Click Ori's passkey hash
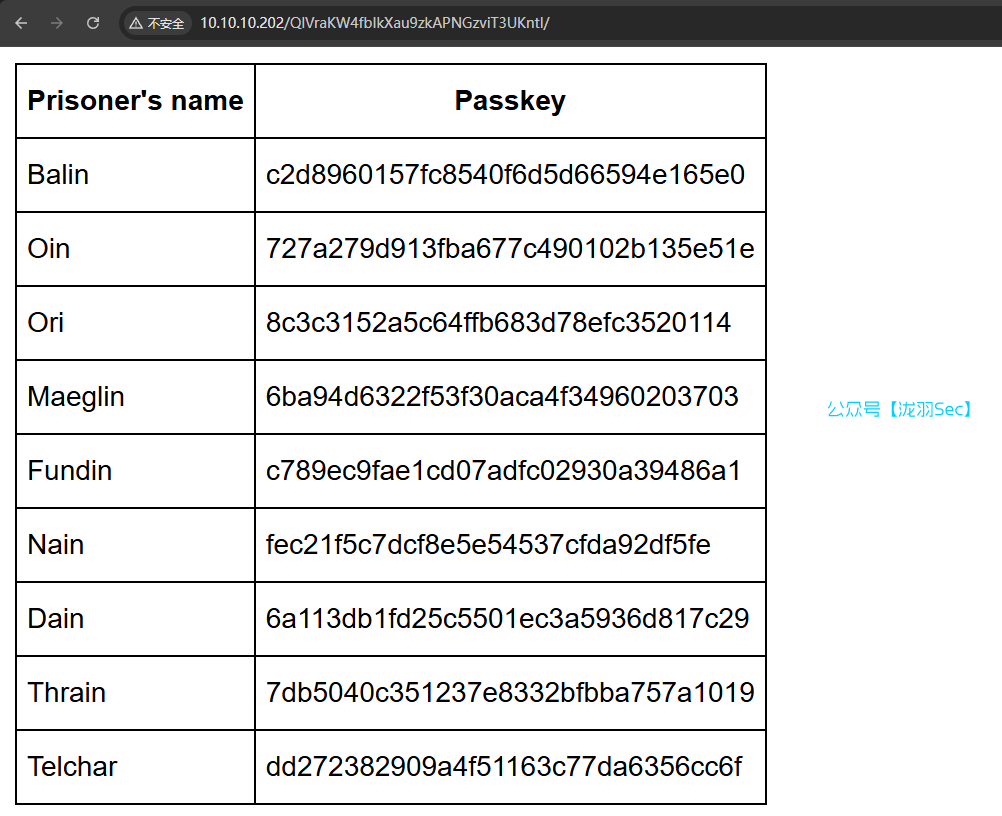This screenshot has width=1002, height=816. click(498, 323)
